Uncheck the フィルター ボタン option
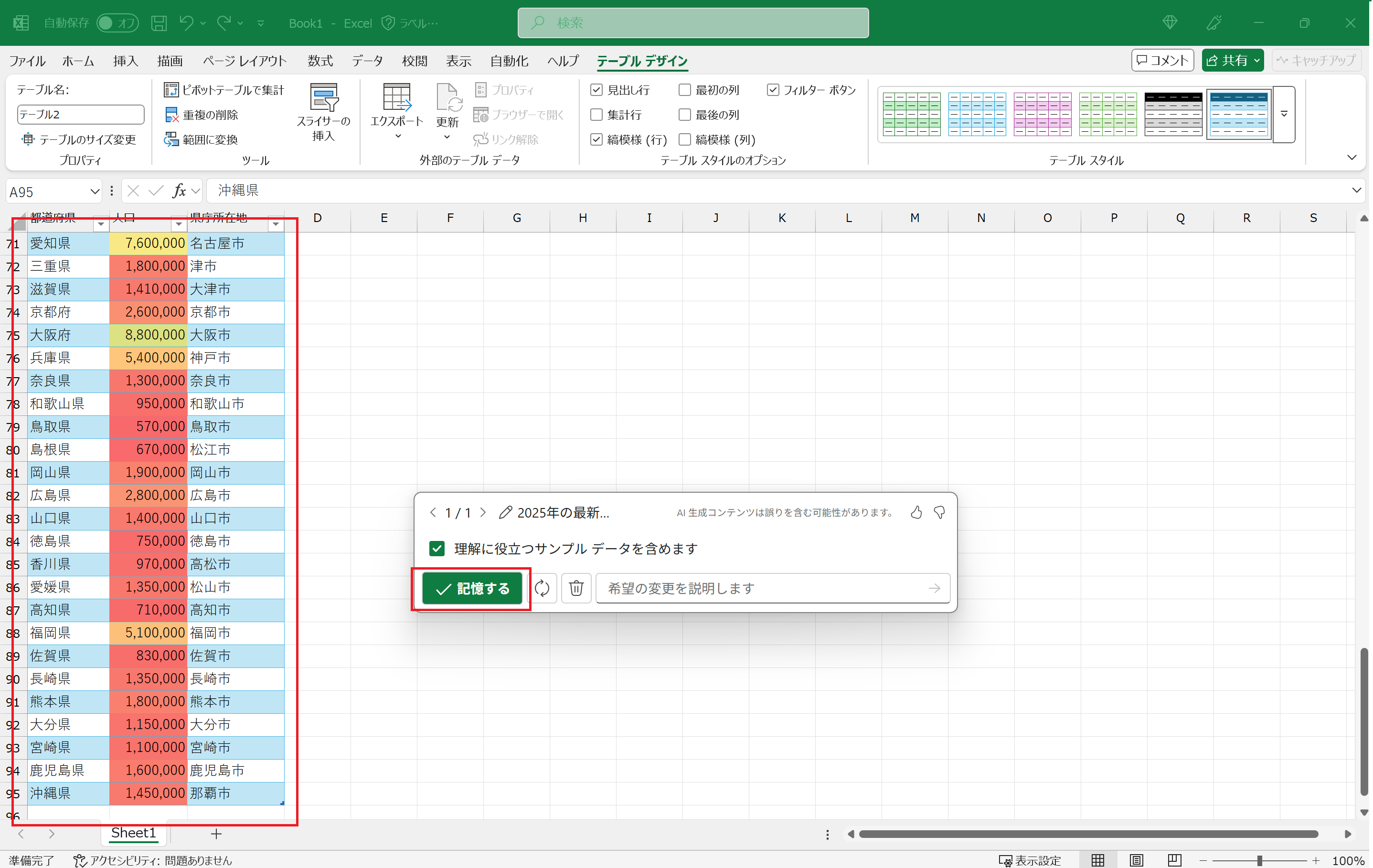The image size is (1373, 868). pos(773,90)
